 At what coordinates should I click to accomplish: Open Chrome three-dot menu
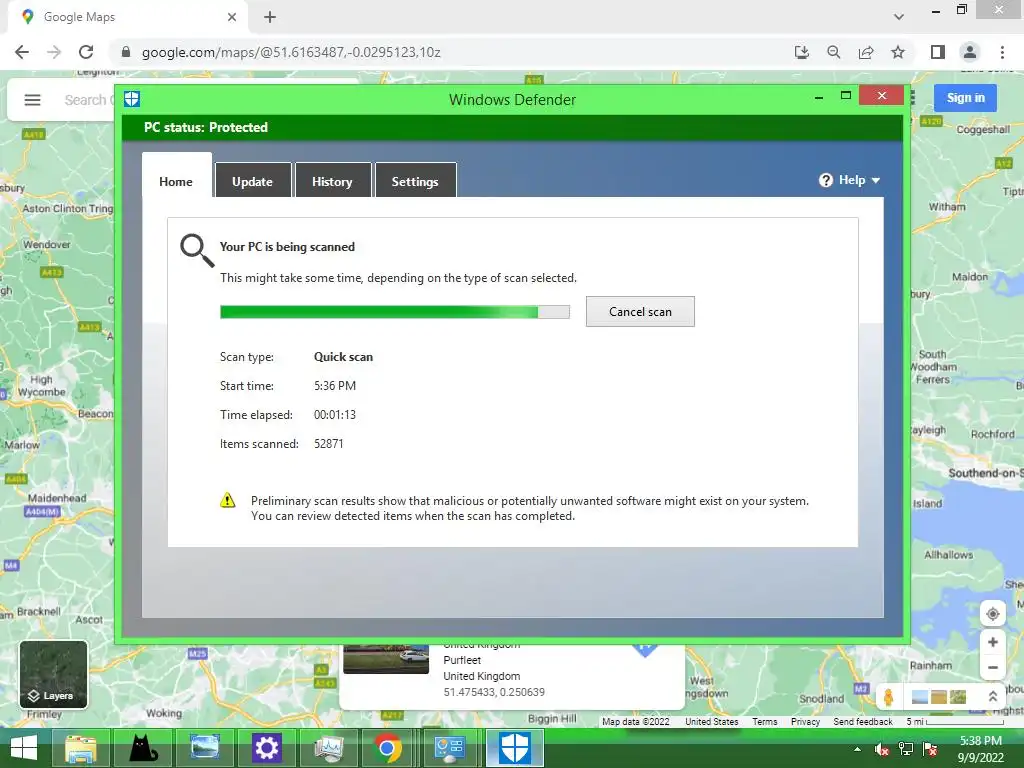(1002, 52)
